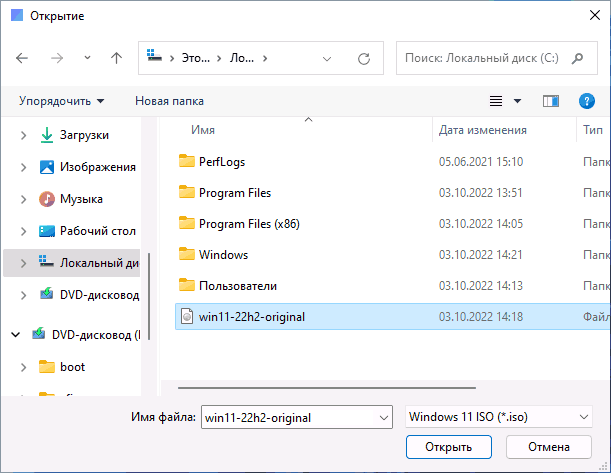Go up one folder level arrow

point(116,58)
